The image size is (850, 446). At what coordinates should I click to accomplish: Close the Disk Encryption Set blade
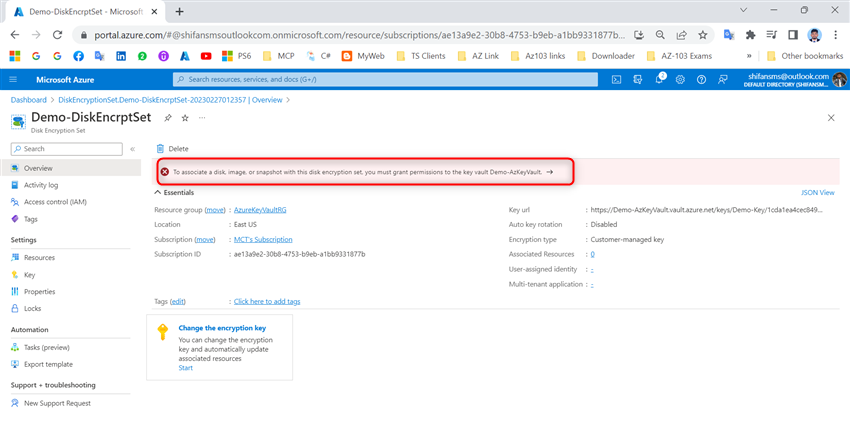830,118
